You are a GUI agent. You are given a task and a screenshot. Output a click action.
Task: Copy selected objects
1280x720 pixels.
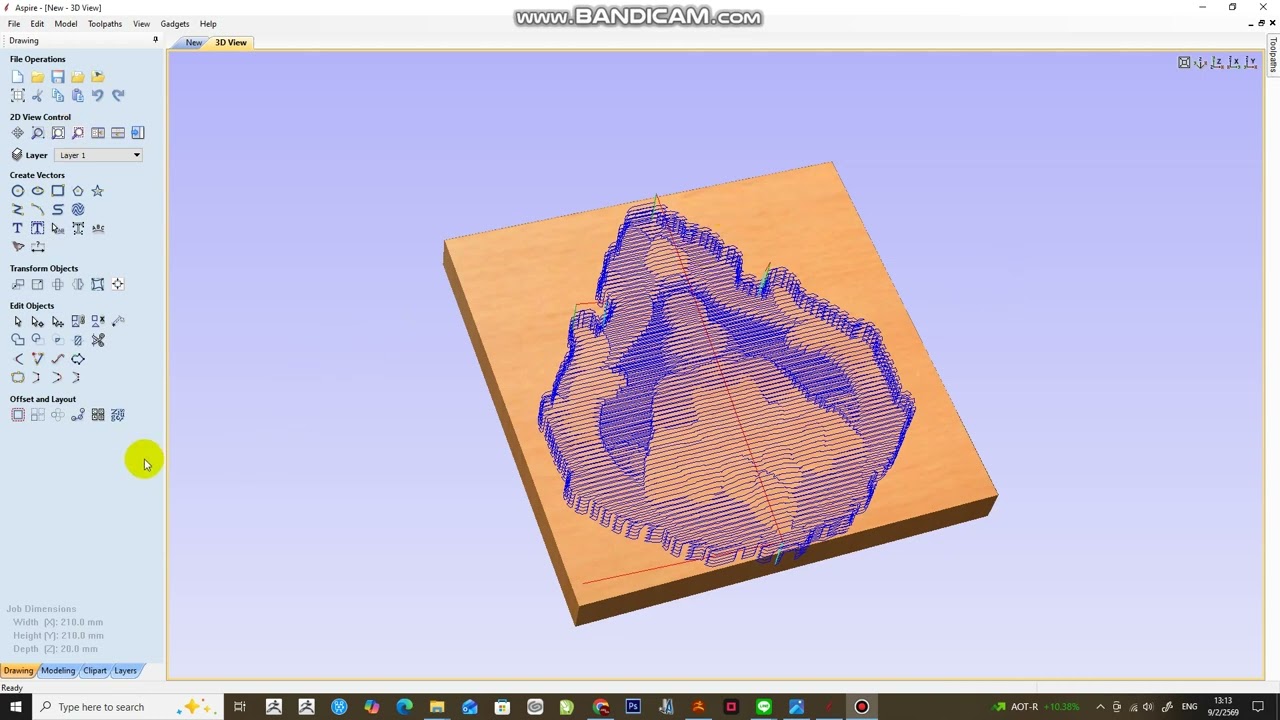coord(57,96)
